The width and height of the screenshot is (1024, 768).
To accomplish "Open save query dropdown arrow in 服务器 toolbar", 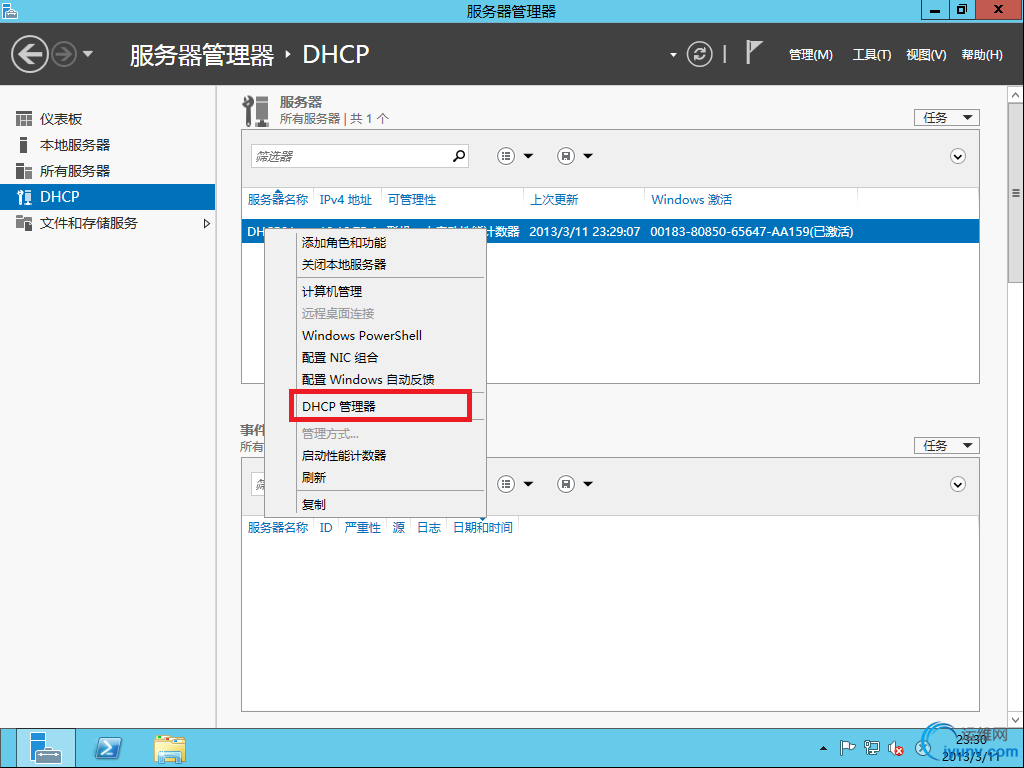I will [x=588, y=156].
